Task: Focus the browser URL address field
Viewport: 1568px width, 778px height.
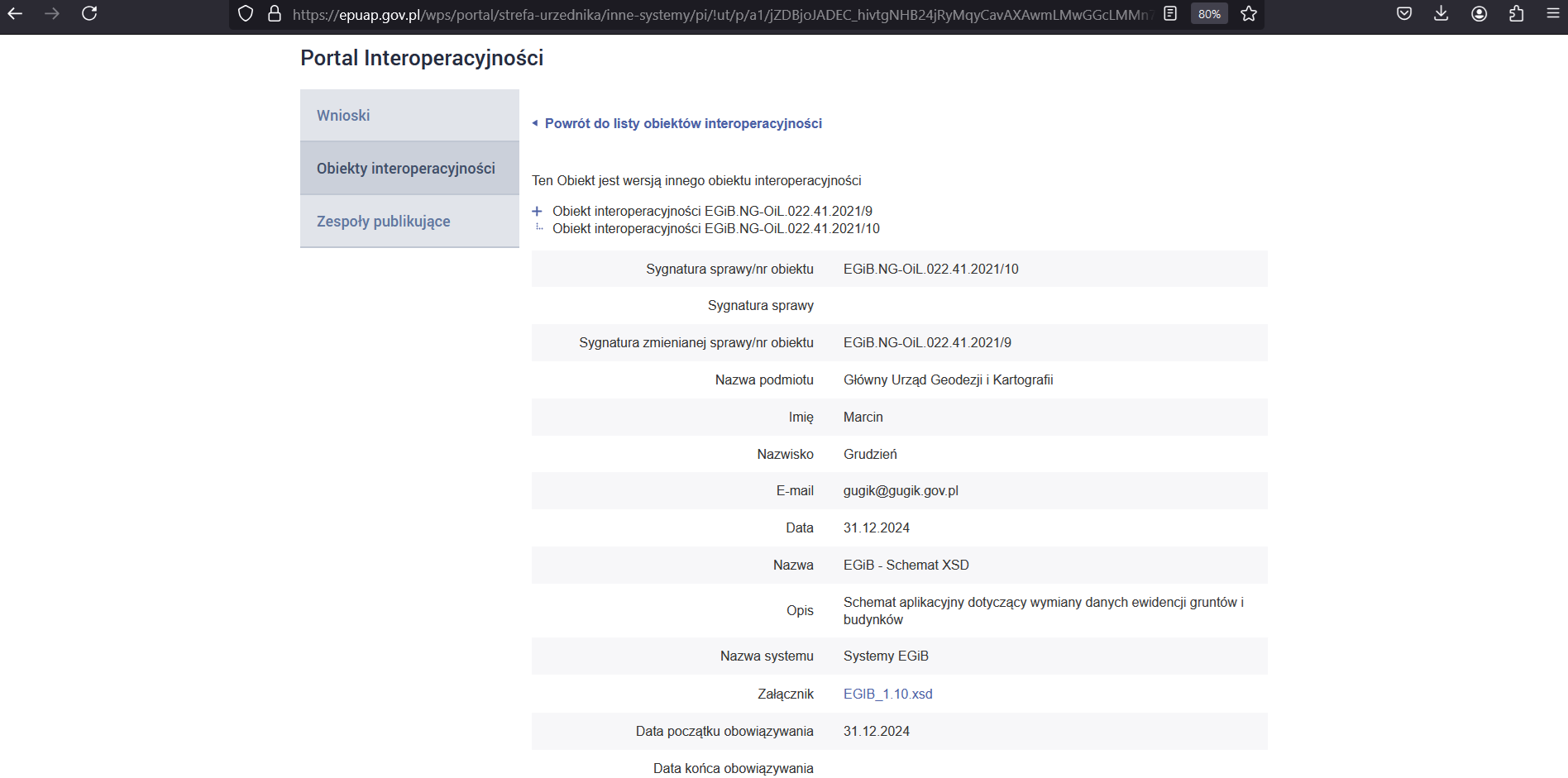Action: click(719, 14)
